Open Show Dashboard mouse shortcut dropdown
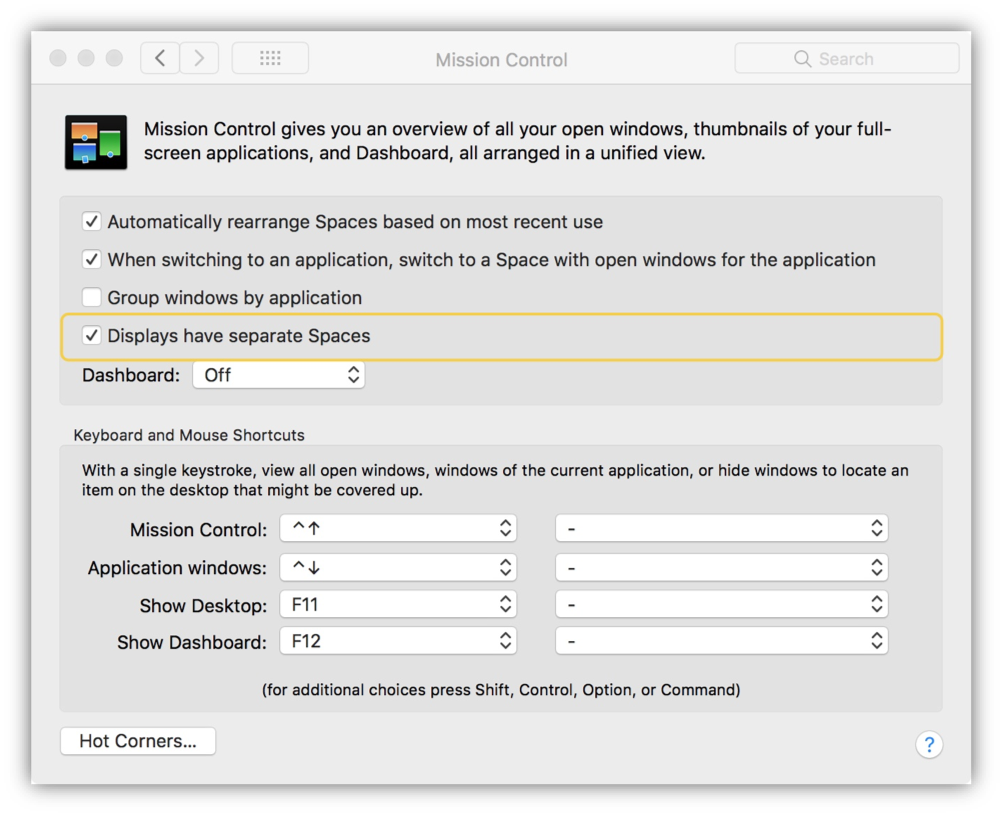 click(721, 642)
